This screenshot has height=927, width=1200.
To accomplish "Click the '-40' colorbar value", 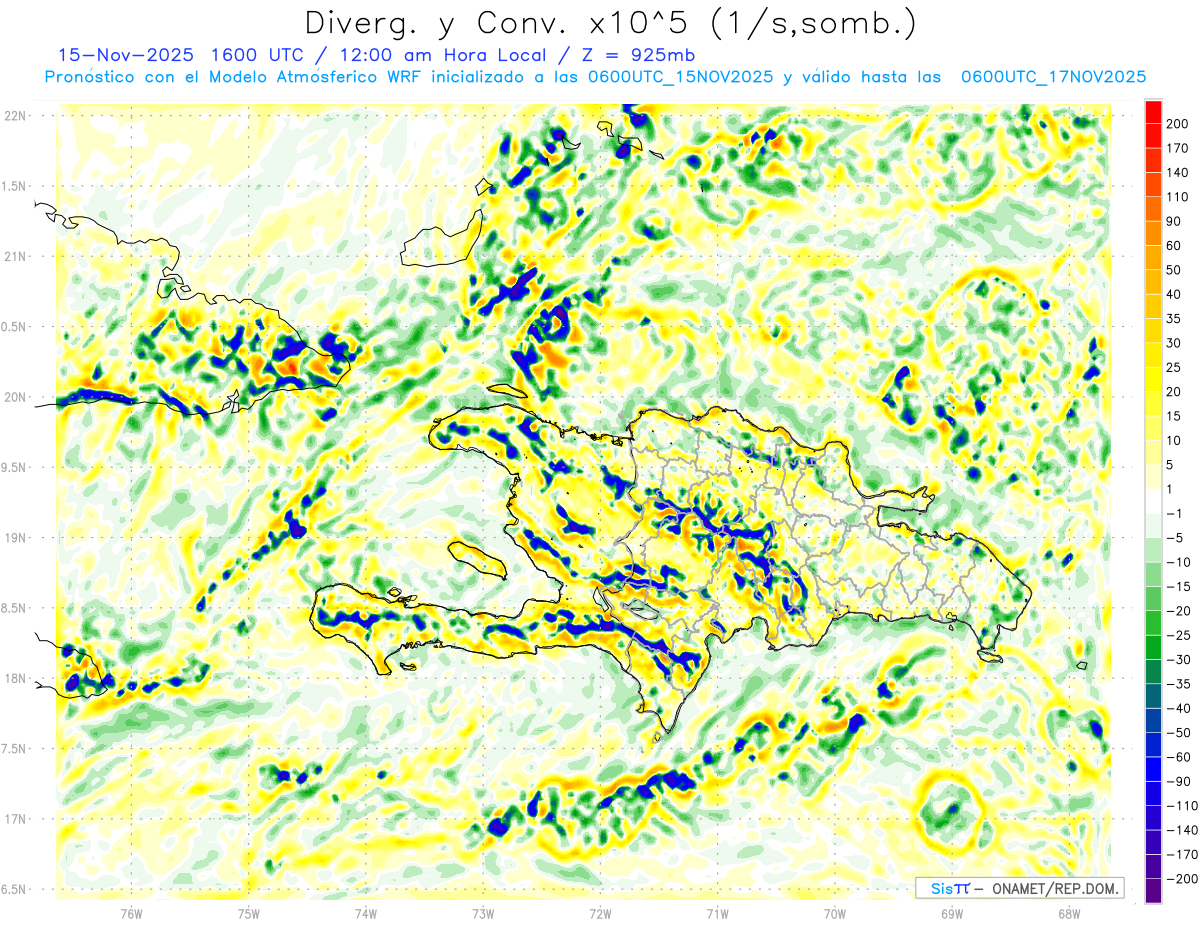I will [1177, 708].
